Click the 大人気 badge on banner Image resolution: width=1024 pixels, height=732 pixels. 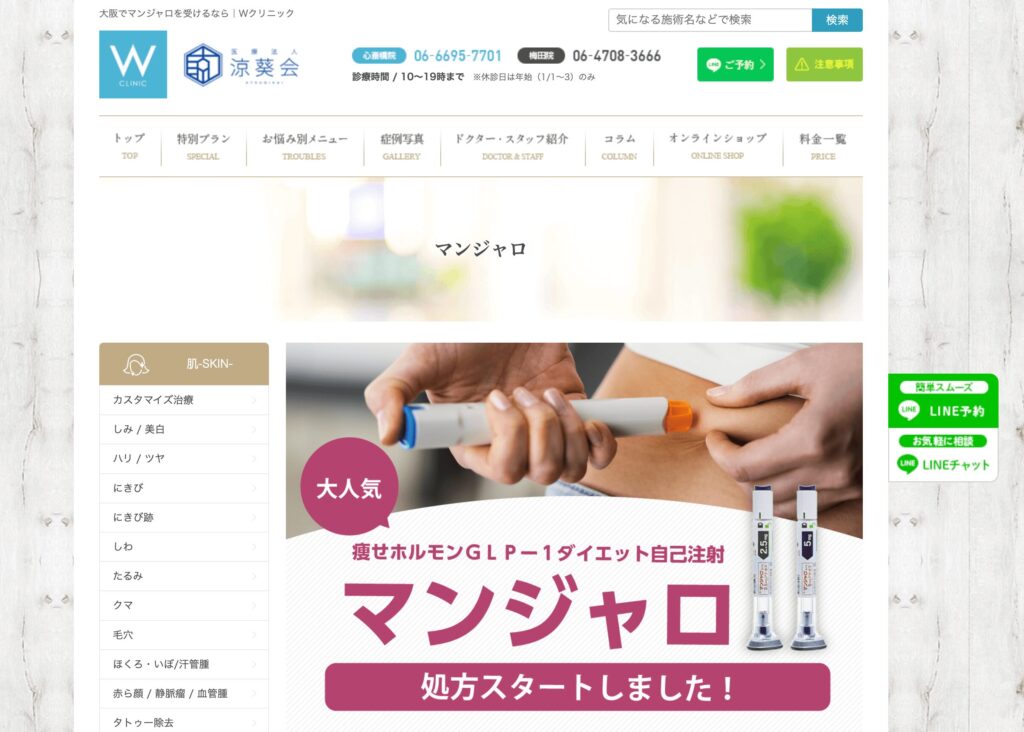349,488
